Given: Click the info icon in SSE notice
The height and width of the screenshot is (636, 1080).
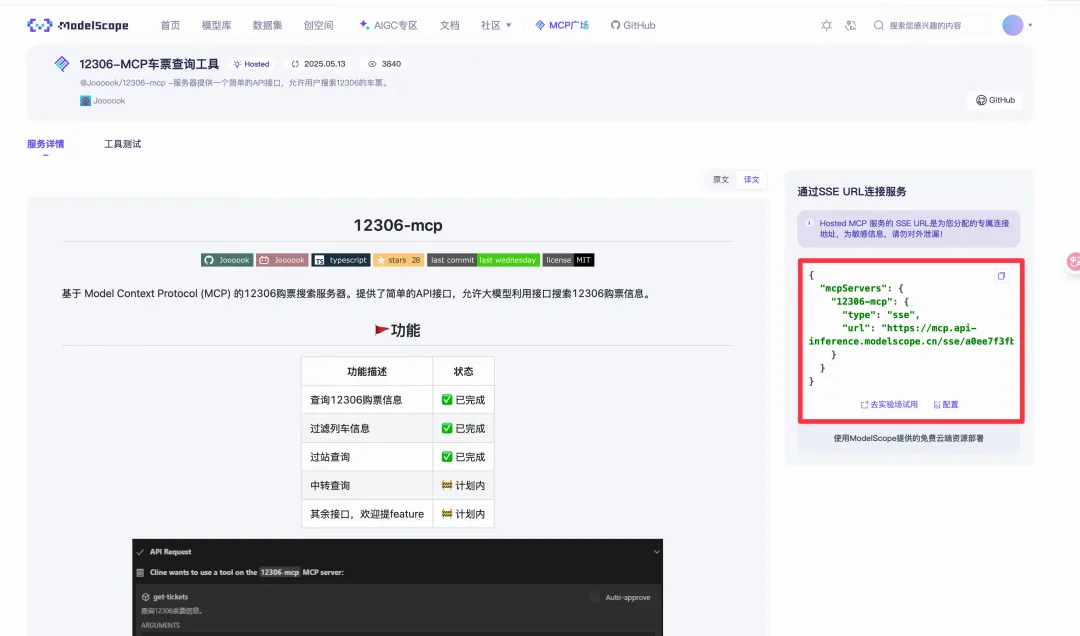Looking at the screenshot, I should [809, 223].
